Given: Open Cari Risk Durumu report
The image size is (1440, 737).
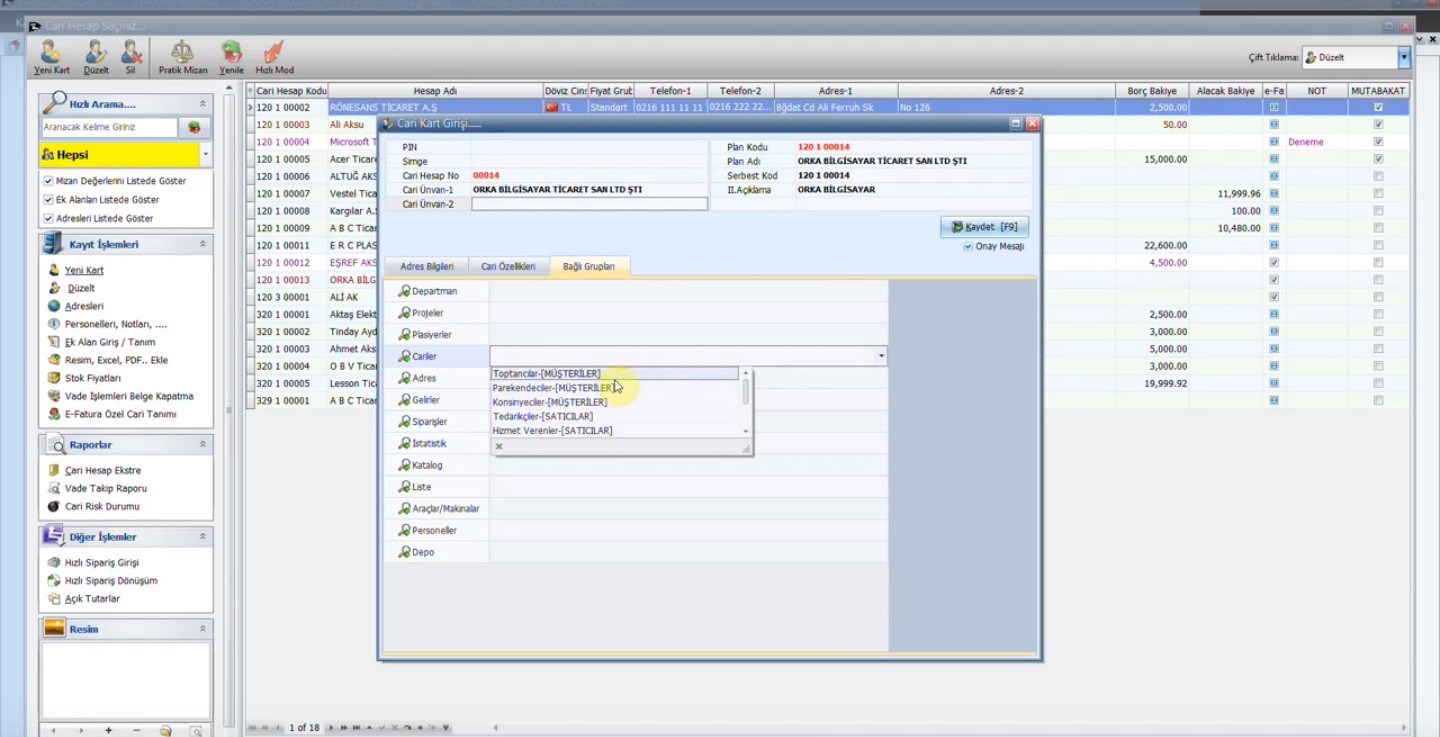Looking at the screenshot, I should (102, 506).
